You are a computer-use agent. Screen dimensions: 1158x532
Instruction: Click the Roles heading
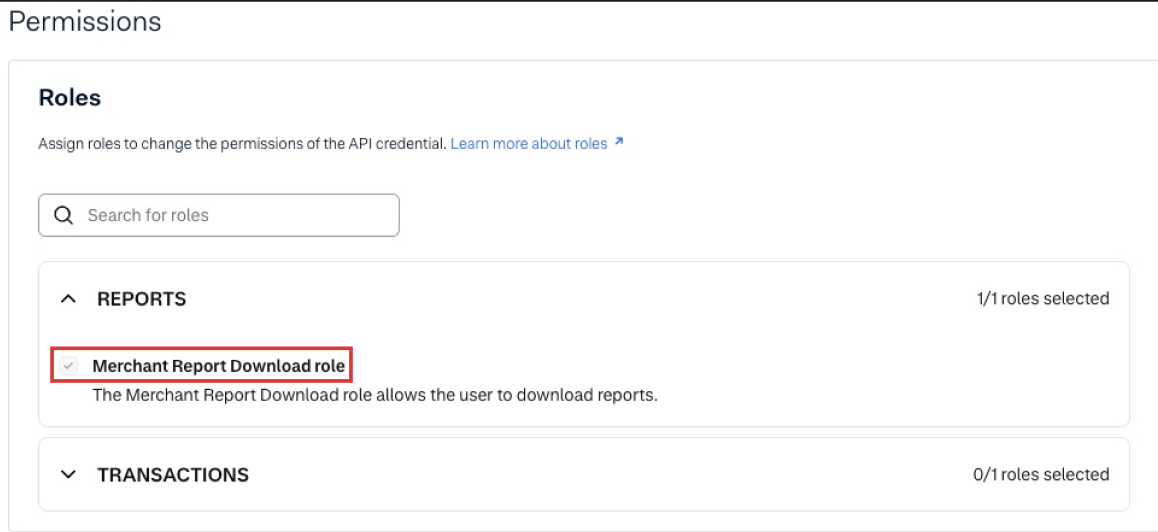(x=69, y=98)
